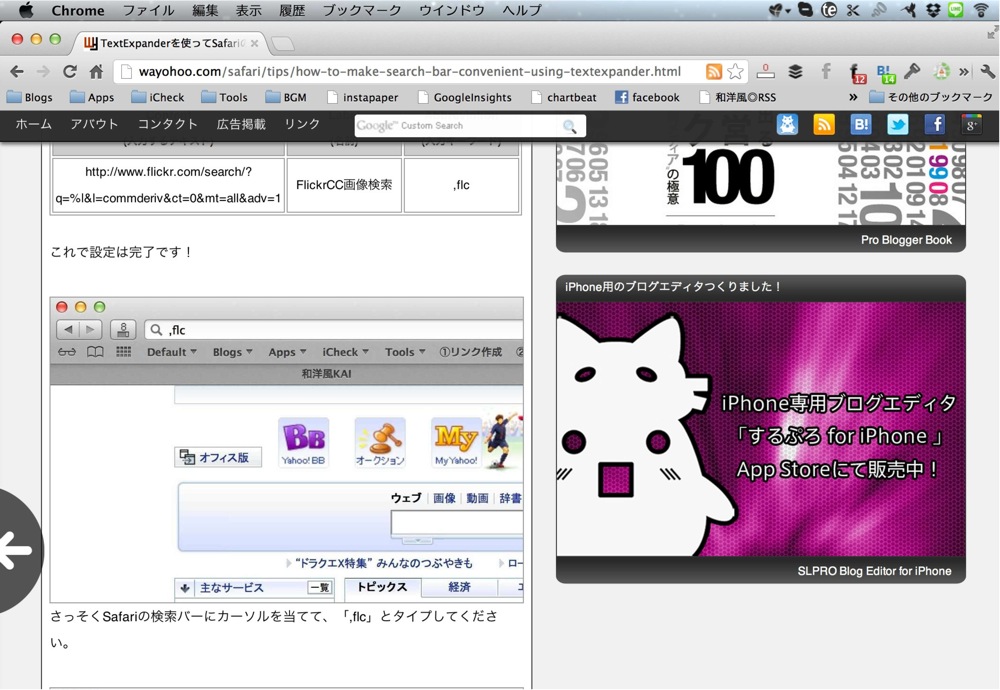The image size is (1000, 690).
Task: Open the ブックマーク menu
Action: pos(362,10)
